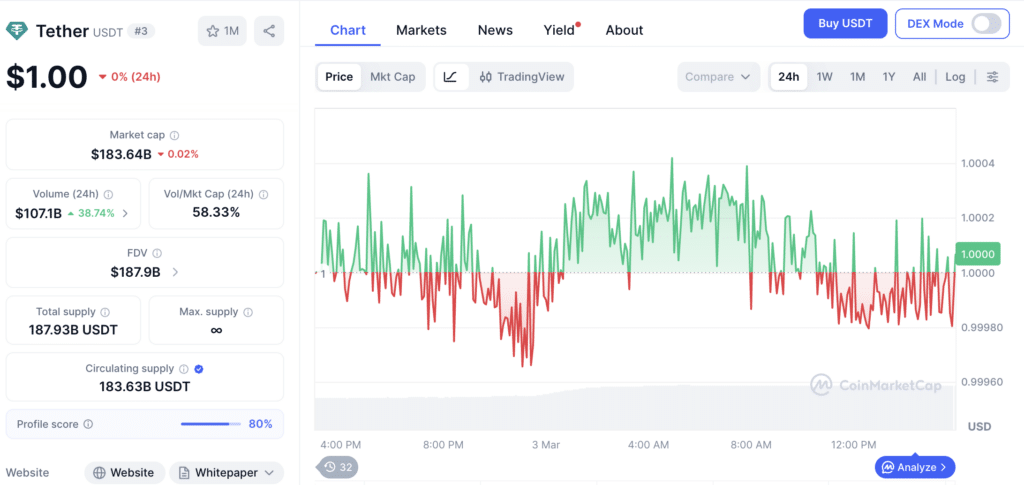Click the Tether logo icon
Screen dimensions: 1024x485
(17, 31)
